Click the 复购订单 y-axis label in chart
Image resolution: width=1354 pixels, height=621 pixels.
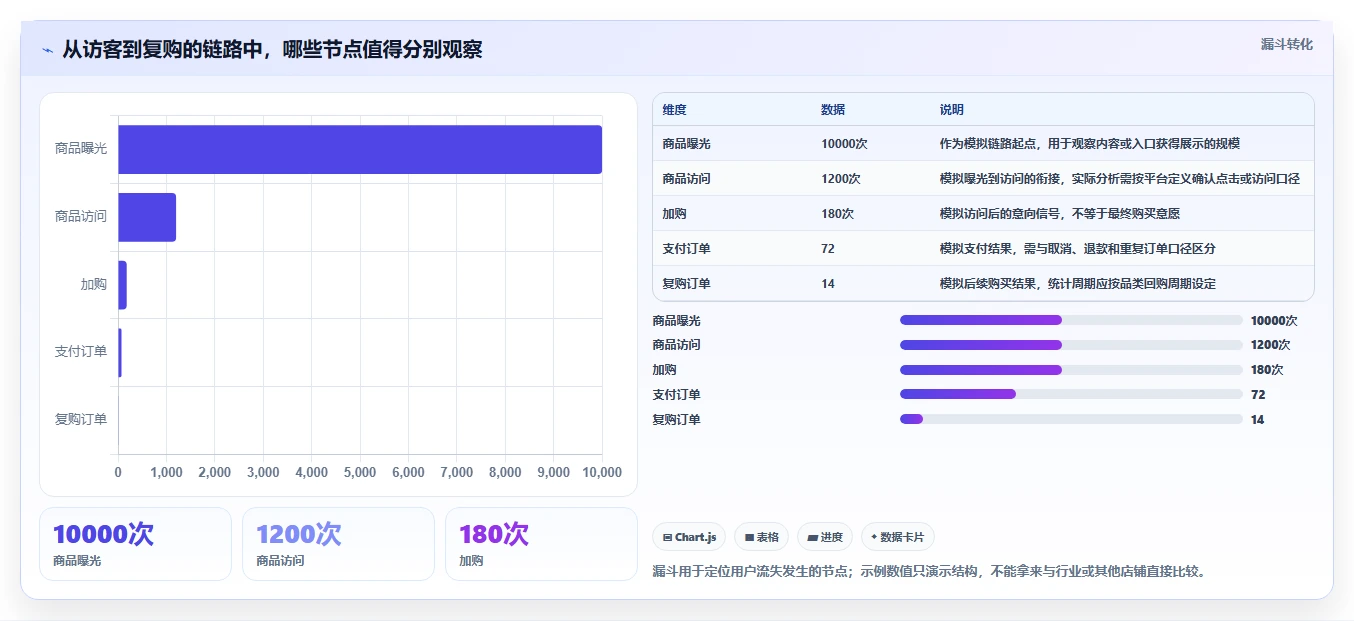click(81, 419)
